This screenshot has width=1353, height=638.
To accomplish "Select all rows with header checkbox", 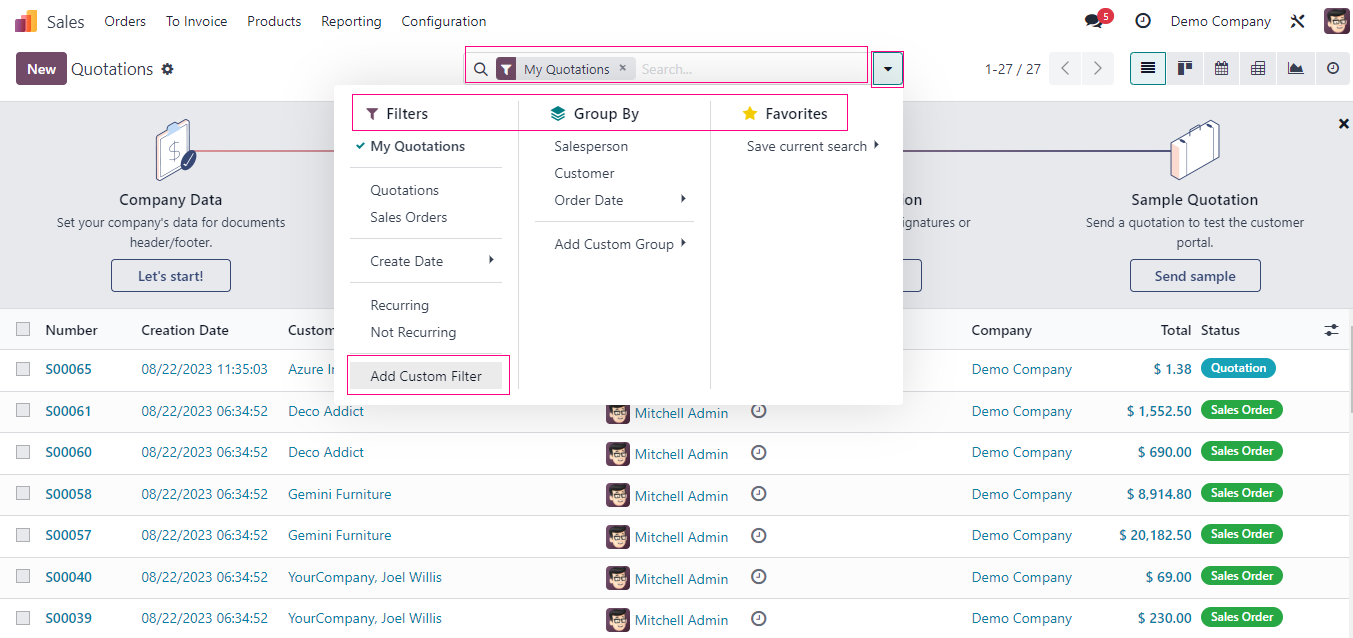I will [x=23, y=329].
